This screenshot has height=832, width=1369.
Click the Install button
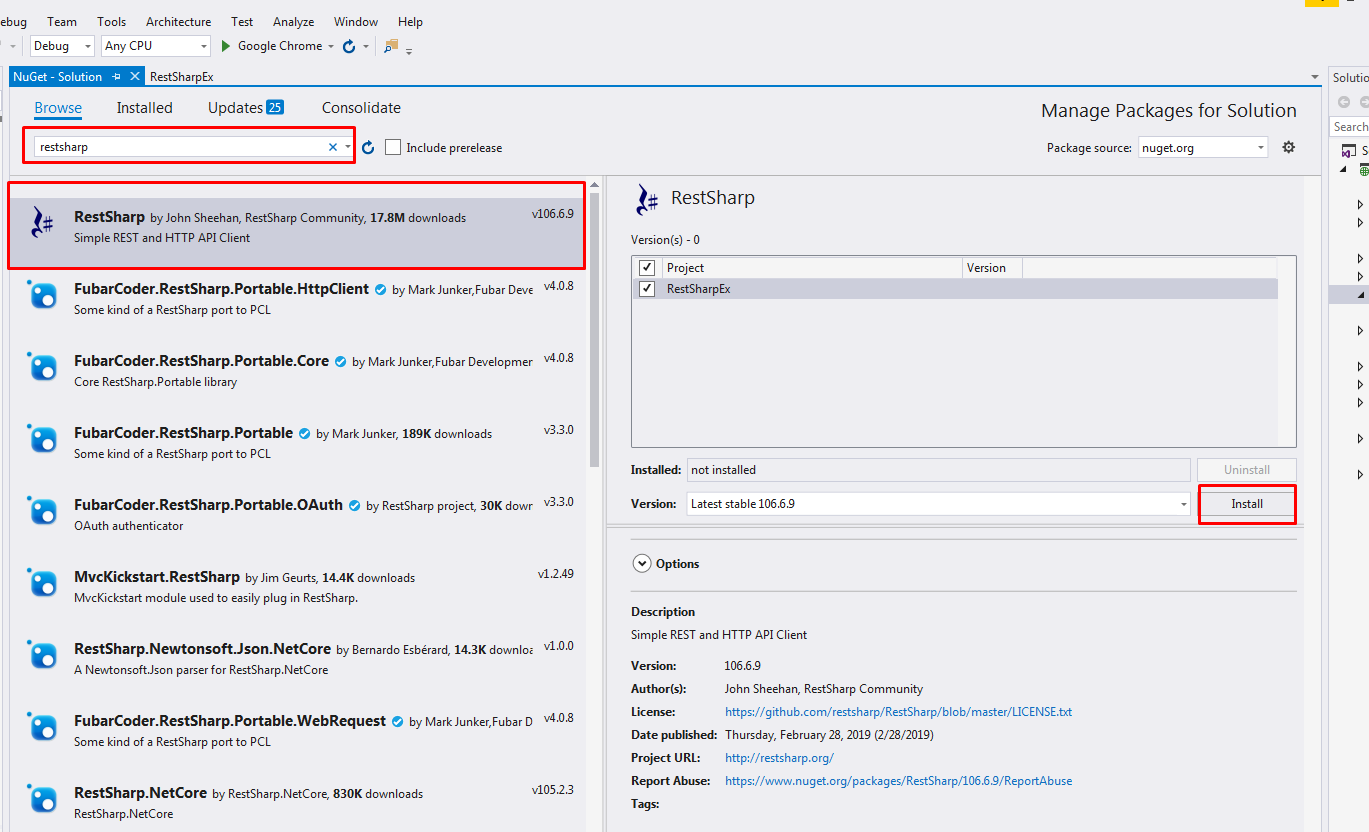tap(1247, 504)
